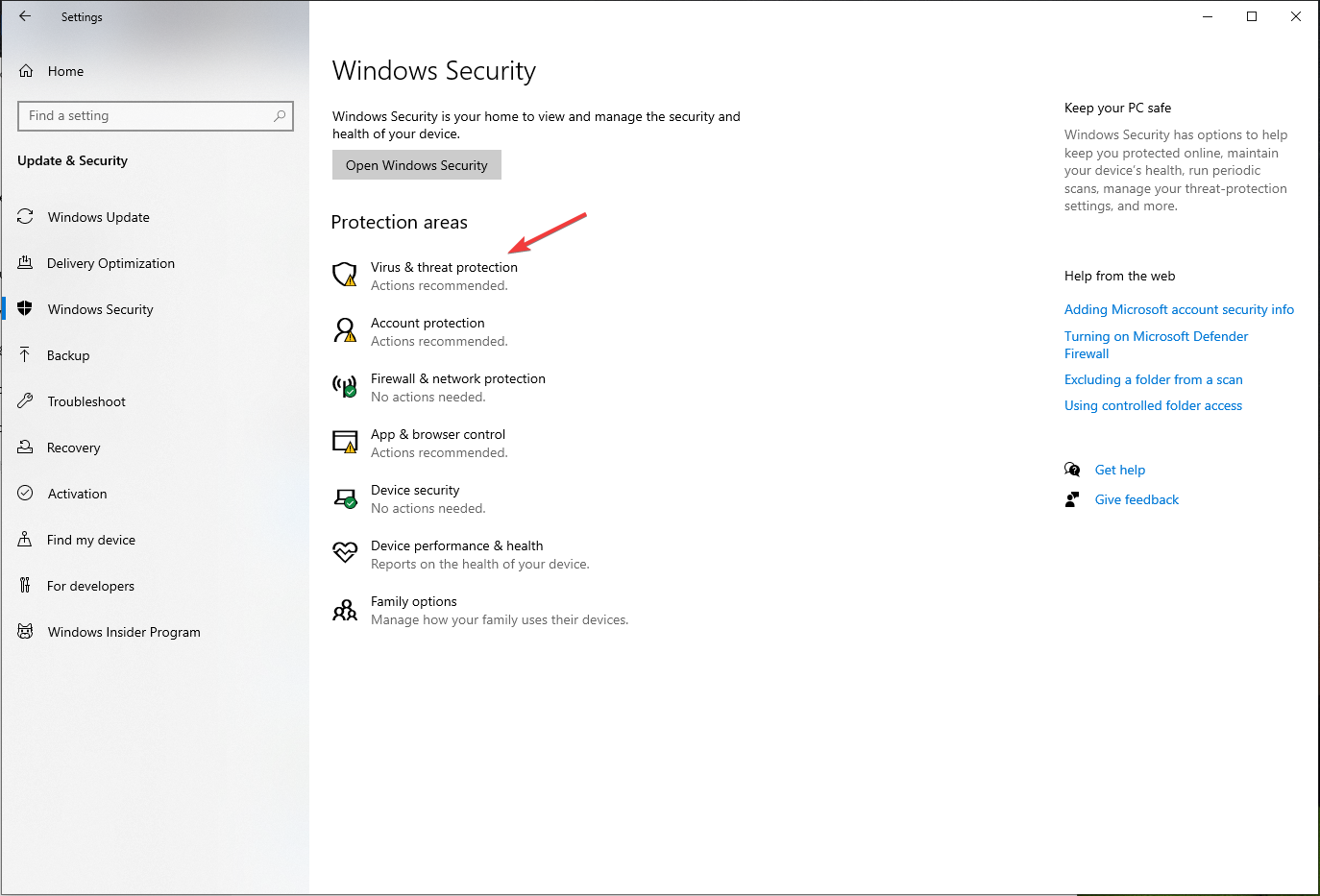Click the Find a setting search box
This screenshot has height=896, width=1320.
pos(156,116)
